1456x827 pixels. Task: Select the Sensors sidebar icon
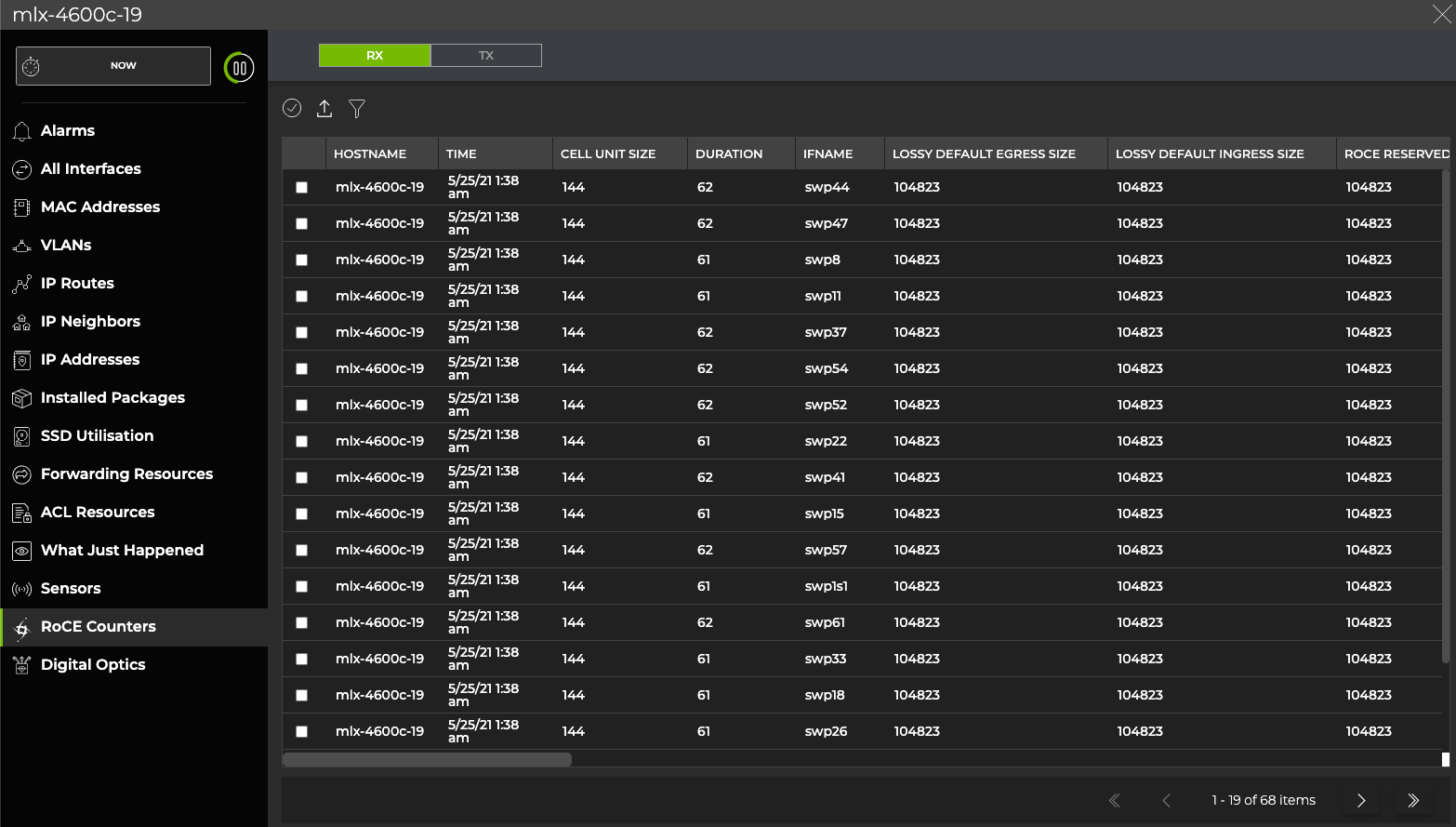point(20,588)
